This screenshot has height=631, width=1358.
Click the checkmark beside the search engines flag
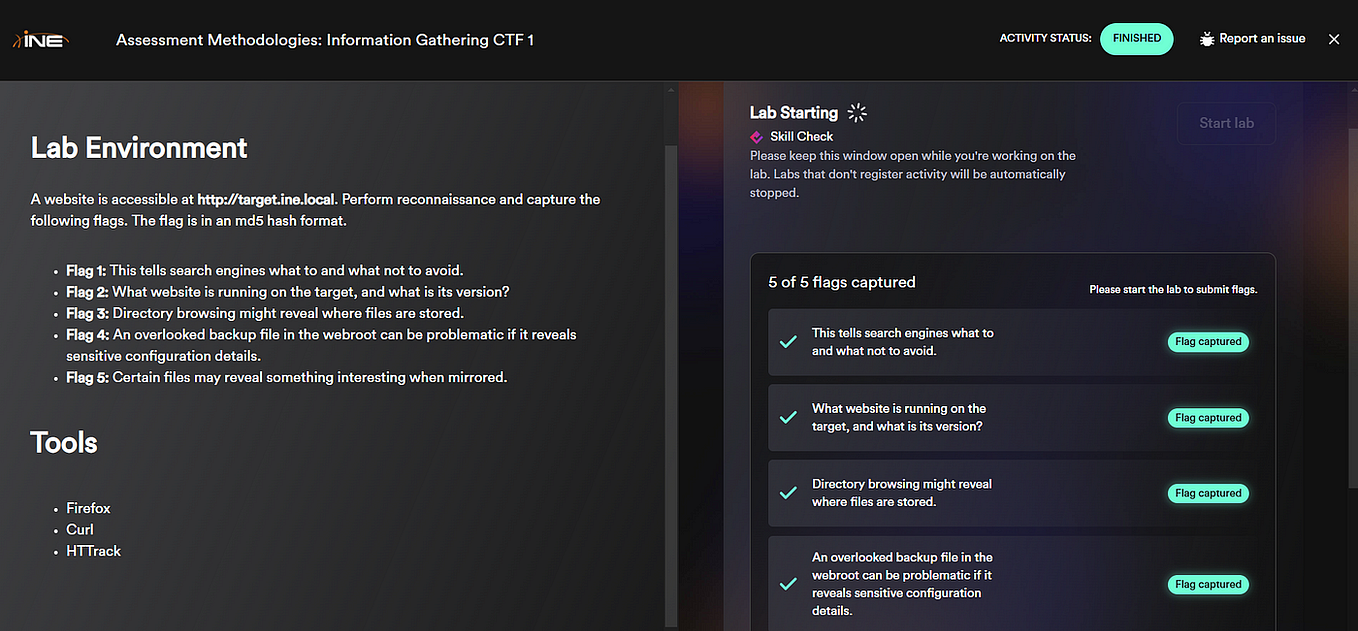pos(787,341)
